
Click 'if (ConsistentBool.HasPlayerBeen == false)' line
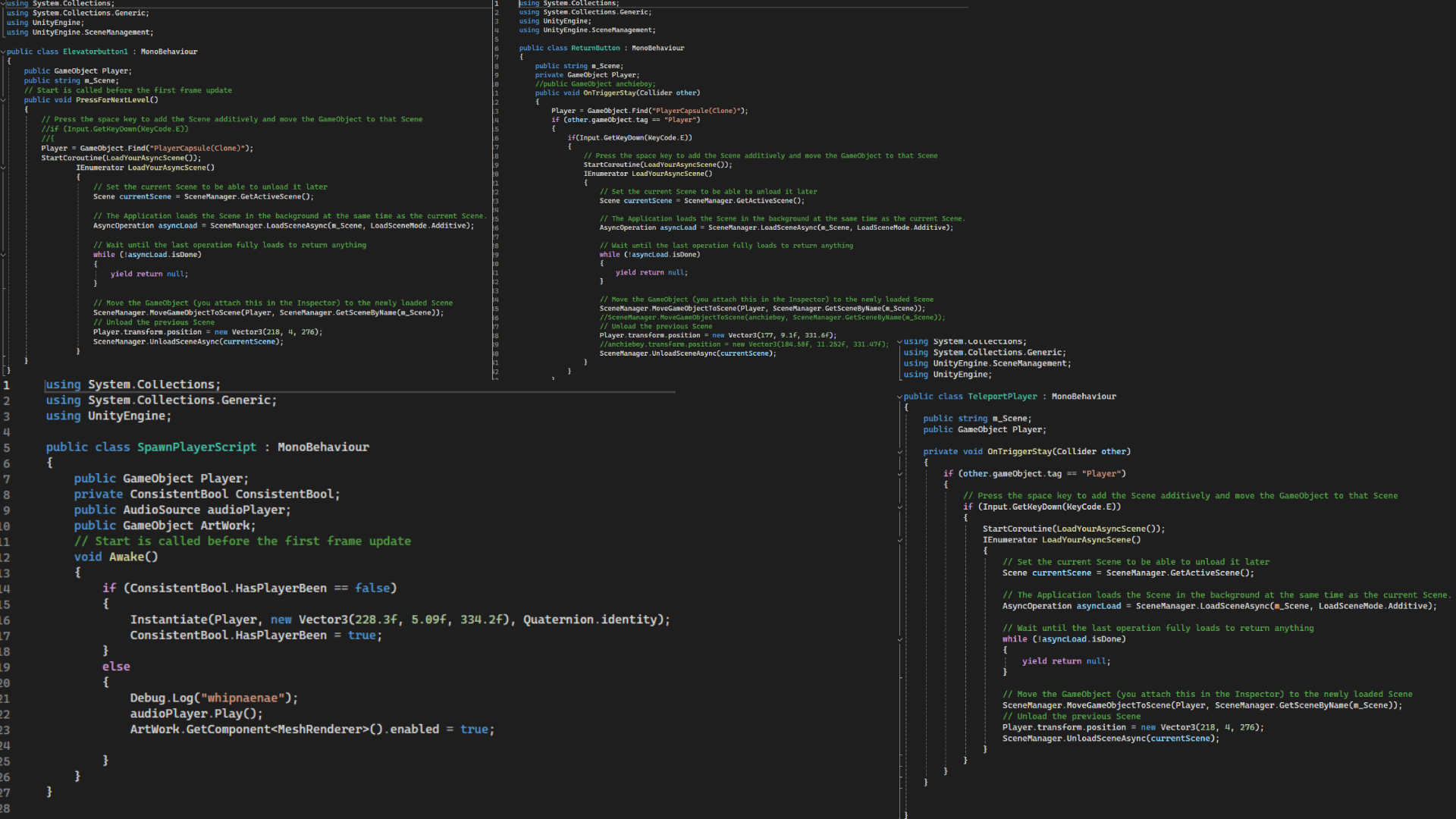pos(249,588)
